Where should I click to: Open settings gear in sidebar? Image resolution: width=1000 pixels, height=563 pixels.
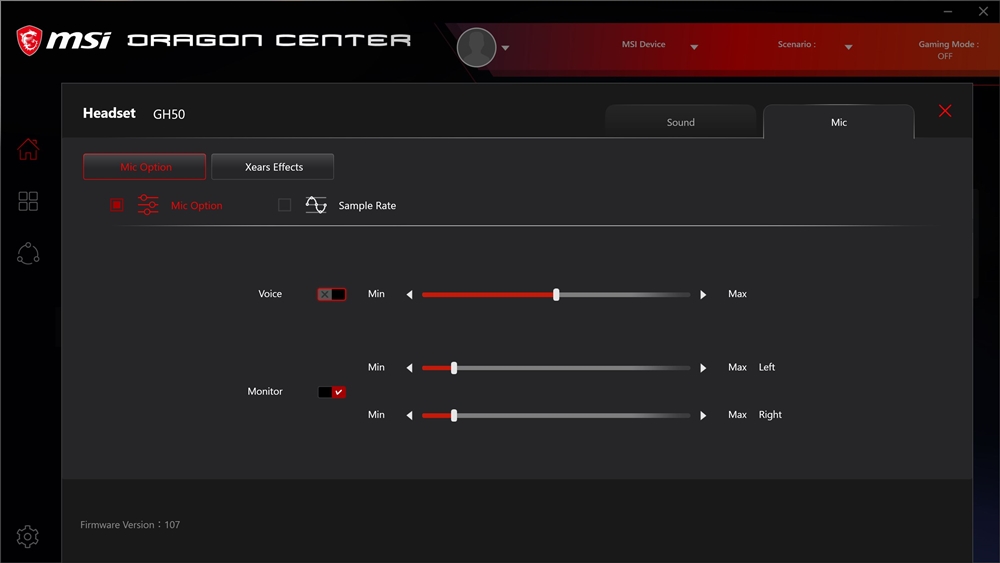27,536
